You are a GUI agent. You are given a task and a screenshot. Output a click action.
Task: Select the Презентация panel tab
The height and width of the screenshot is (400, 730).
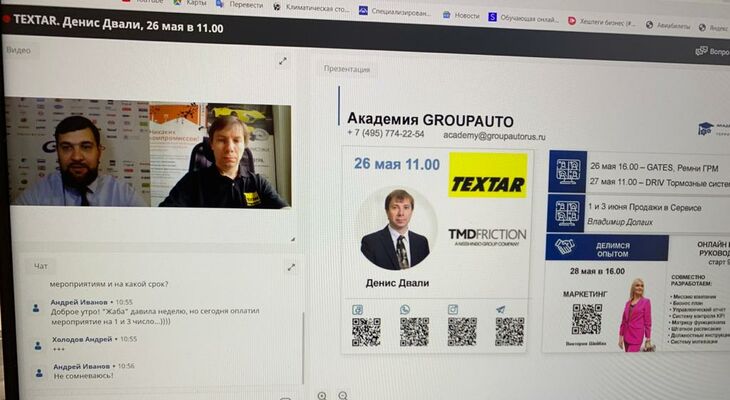347,69
